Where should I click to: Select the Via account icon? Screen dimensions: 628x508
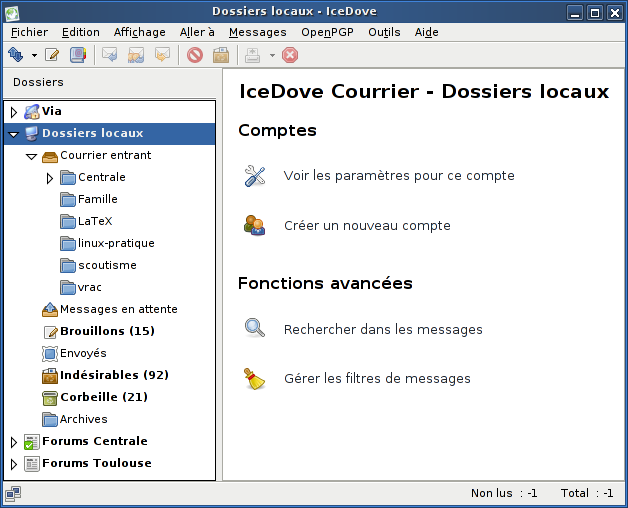pos(32,112)
